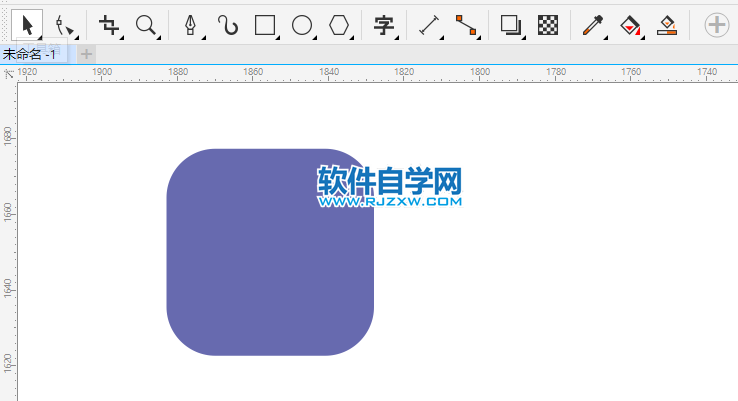Click the horizontal ruler at 1840
738x401 pixels.
(329, 74)
